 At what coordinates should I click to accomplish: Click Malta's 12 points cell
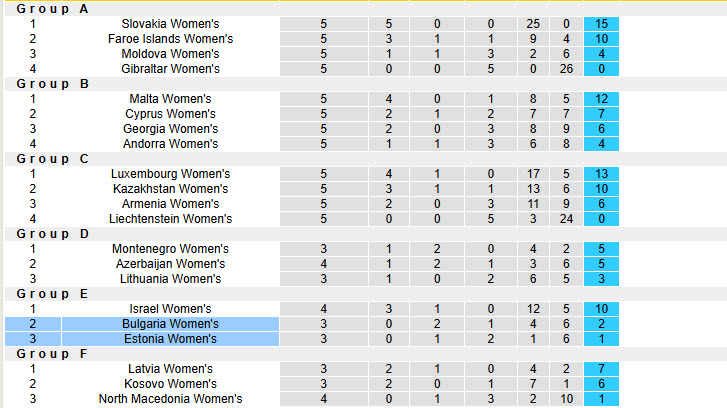[x=602, y=99]
